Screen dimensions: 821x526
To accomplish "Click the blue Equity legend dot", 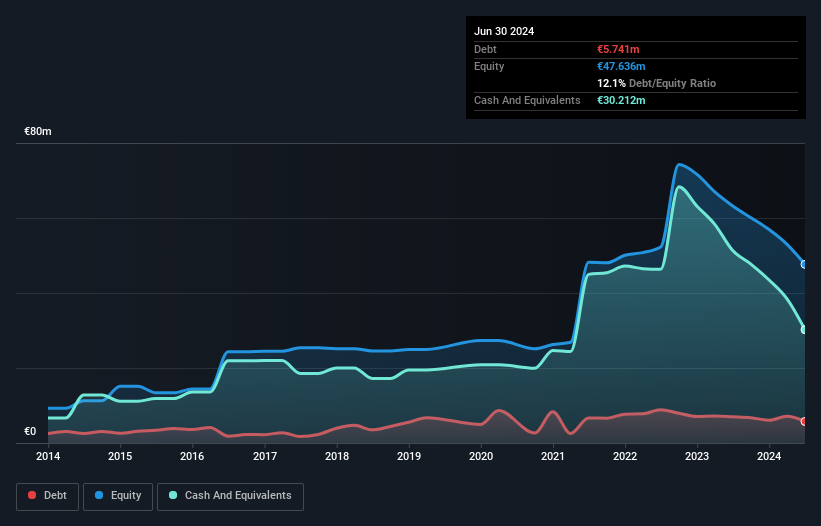I will pos(99,495).
